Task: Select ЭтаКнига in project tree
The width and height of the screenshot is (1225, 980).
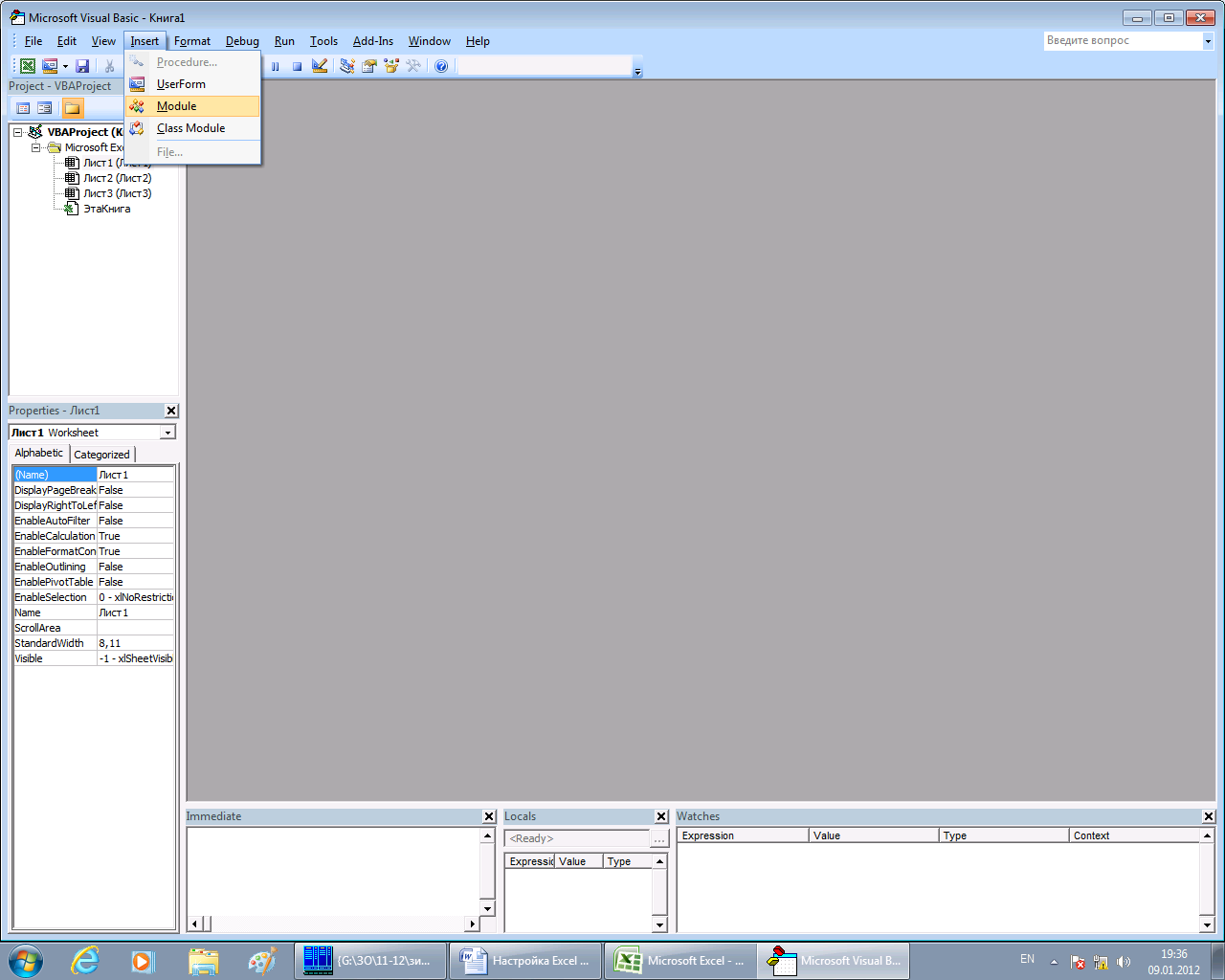Action: click(106, 209)
